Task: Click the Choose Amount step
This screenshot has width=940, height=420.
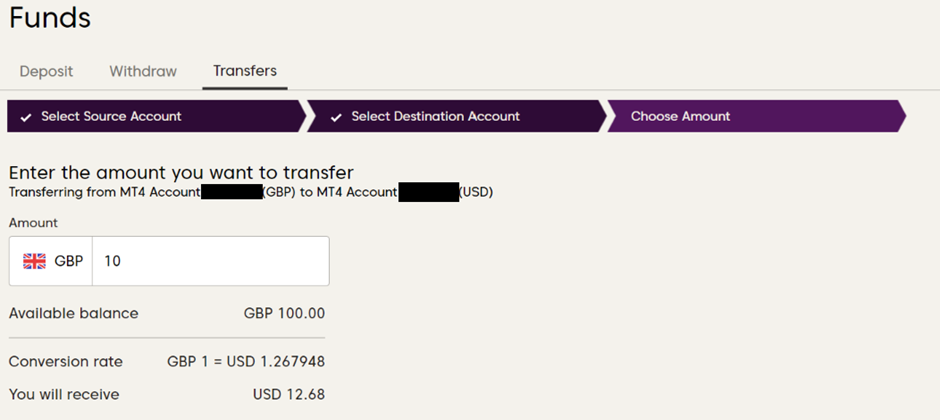Action: [680, 116]
